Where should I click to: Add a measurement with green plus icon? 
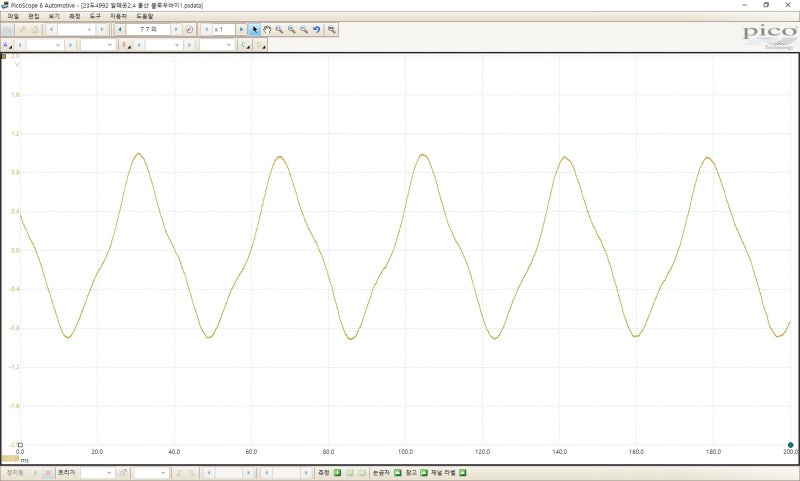[x=337, y=472]
